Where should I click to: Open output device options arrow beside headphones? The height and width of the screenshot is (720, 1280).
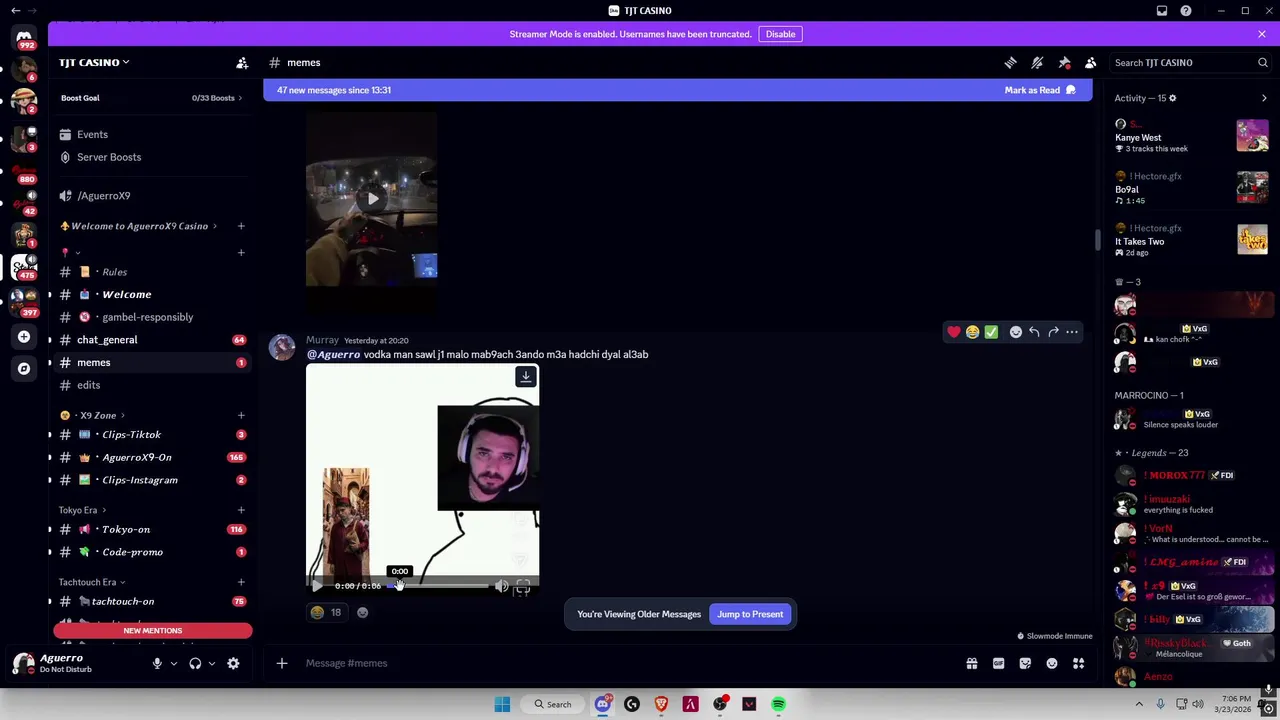click(x=212, y=664)
